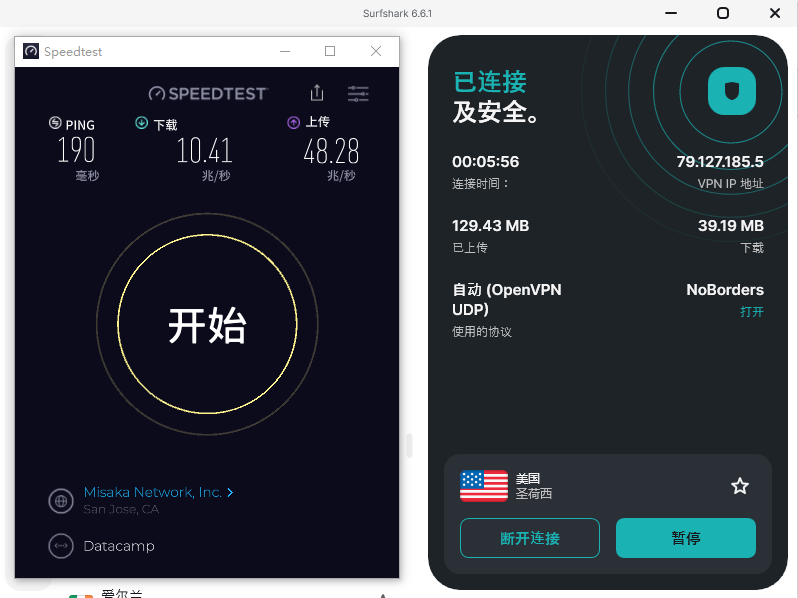Screen dimensions: 798x598
Task: Click San Jose, CA server location text
Action: pos(121,509)
